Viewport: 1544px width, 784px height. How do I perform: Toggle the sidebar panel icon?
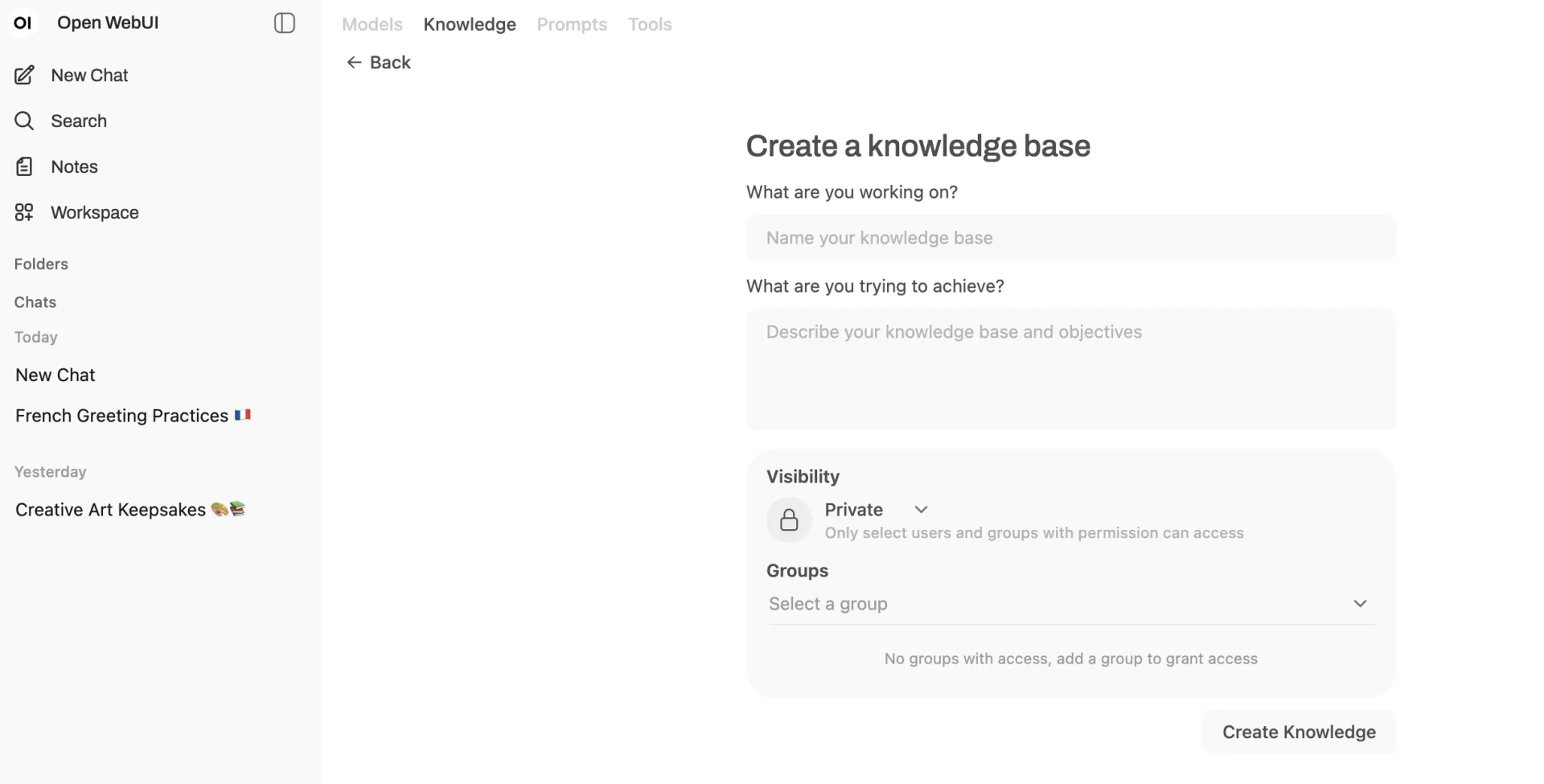click(x=285, y=23)
